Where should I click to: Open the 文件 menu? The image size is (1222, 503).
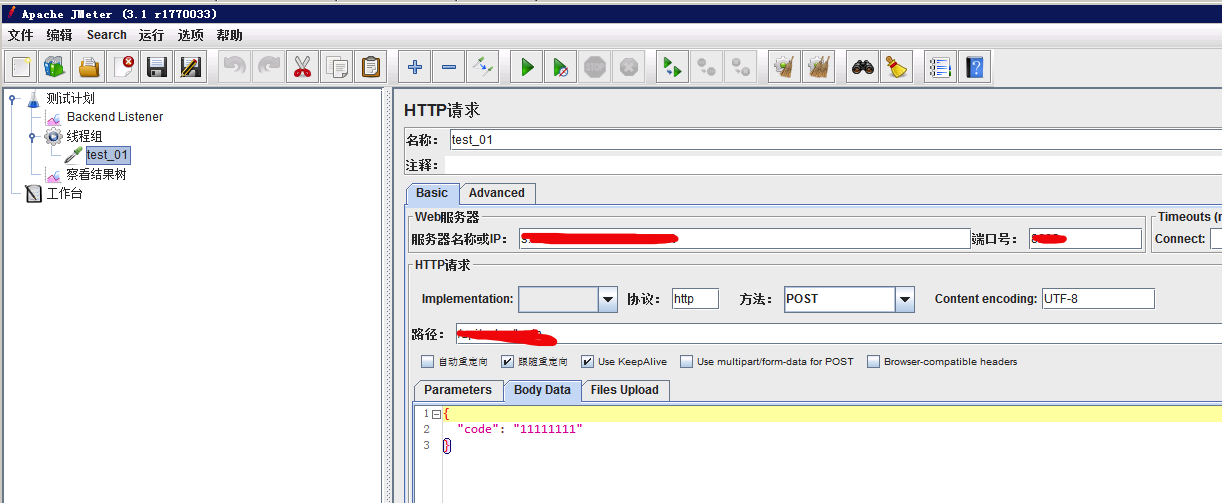tap(21, 35)
